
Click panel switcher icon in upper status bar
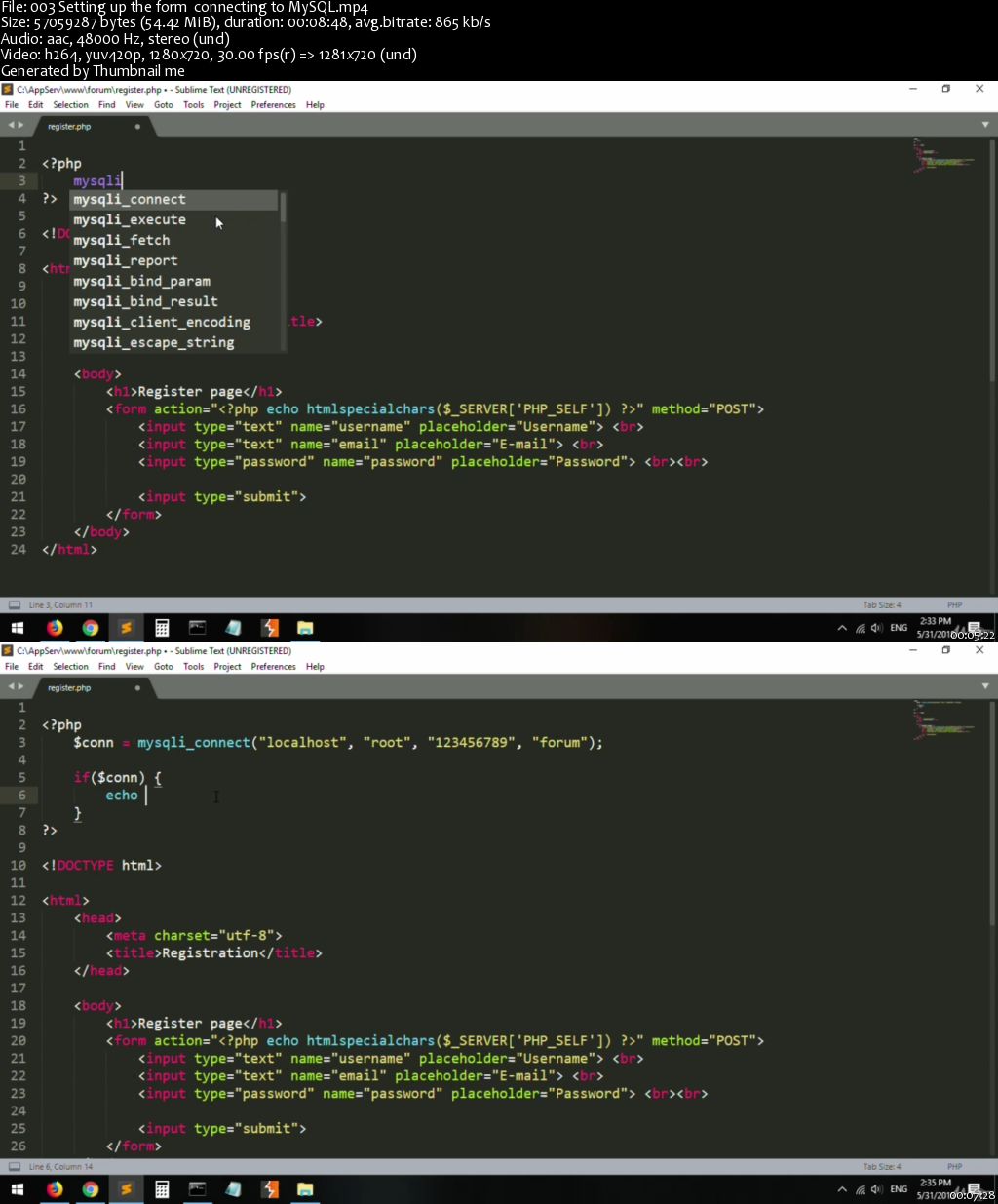click(14, 605)
